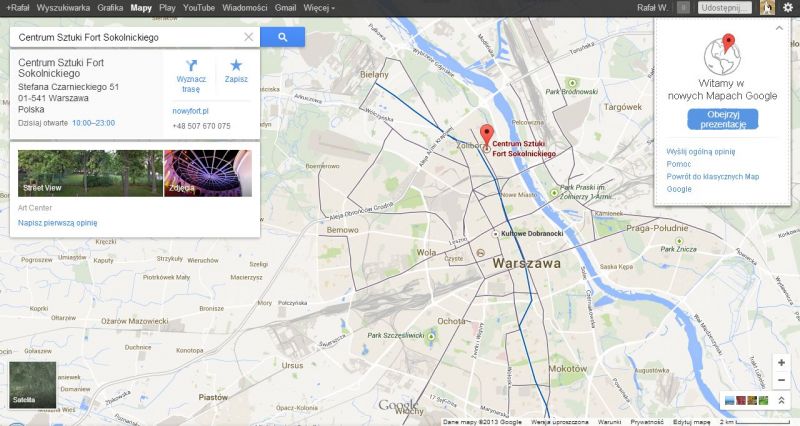Select YouTube in the top bar
This screenshot has height=426, width=800.
(x=198, y=8)
